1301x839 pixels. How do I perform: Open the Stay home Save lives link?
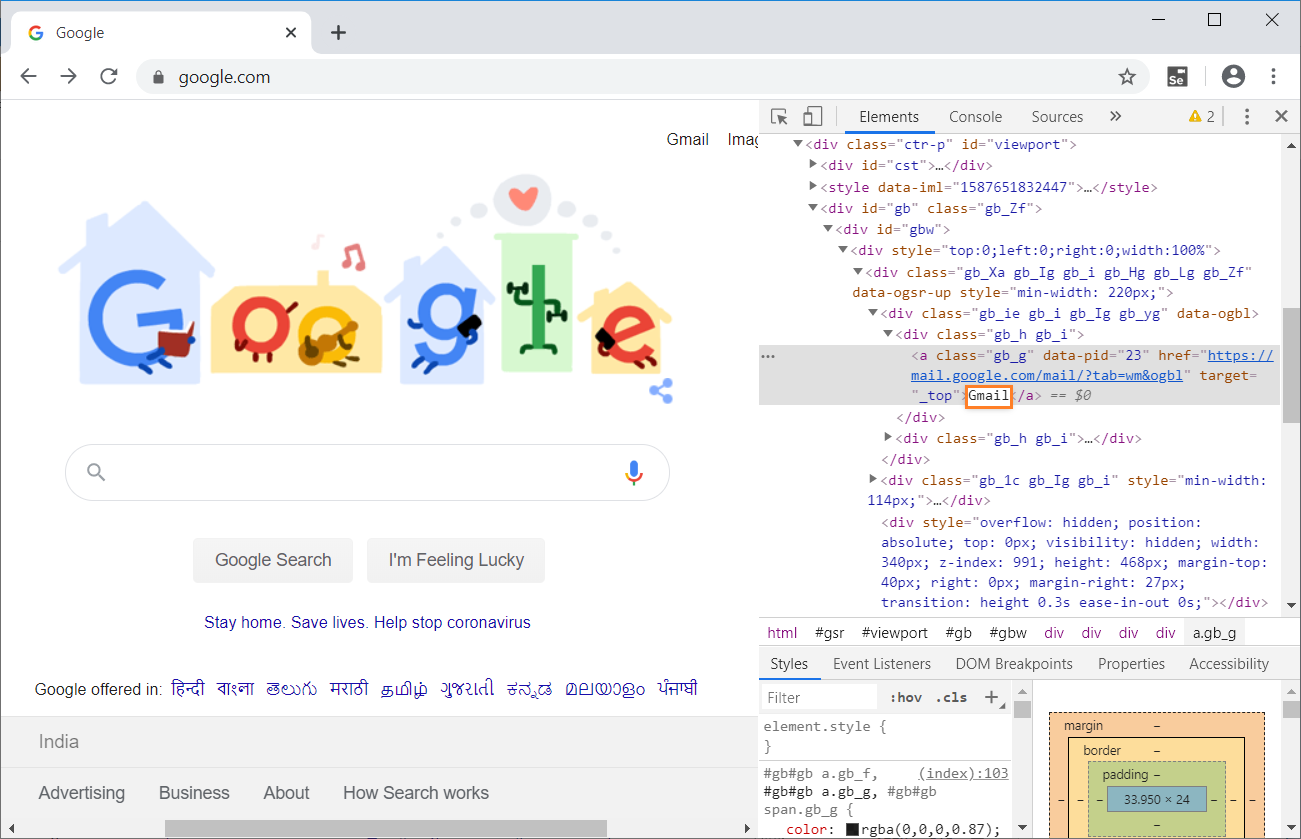[x=367, y=622]
